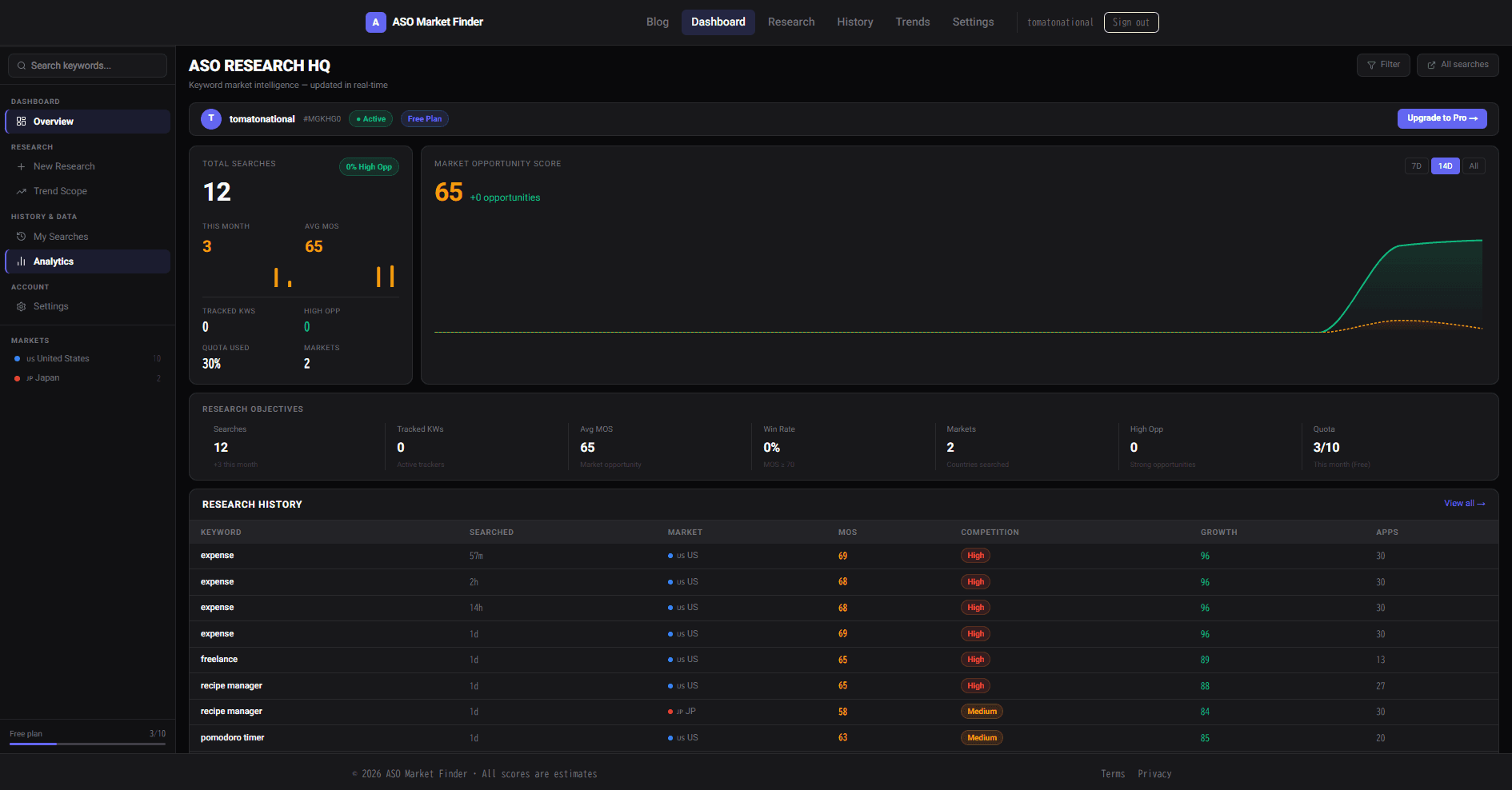Click the GROWTH column header
The width and height of the screenshot is (1512, 790).
click(1218, 533)
